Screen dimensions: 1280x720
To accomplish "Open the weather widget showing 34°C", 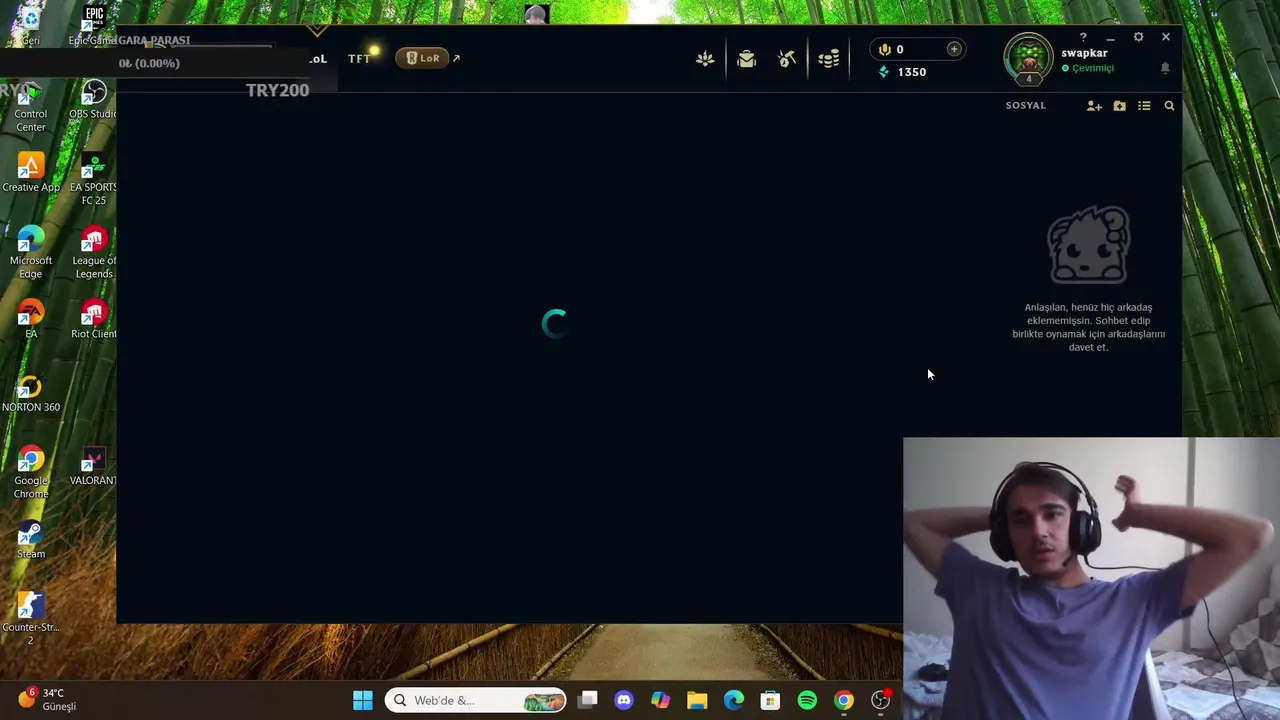I will 47,699.
